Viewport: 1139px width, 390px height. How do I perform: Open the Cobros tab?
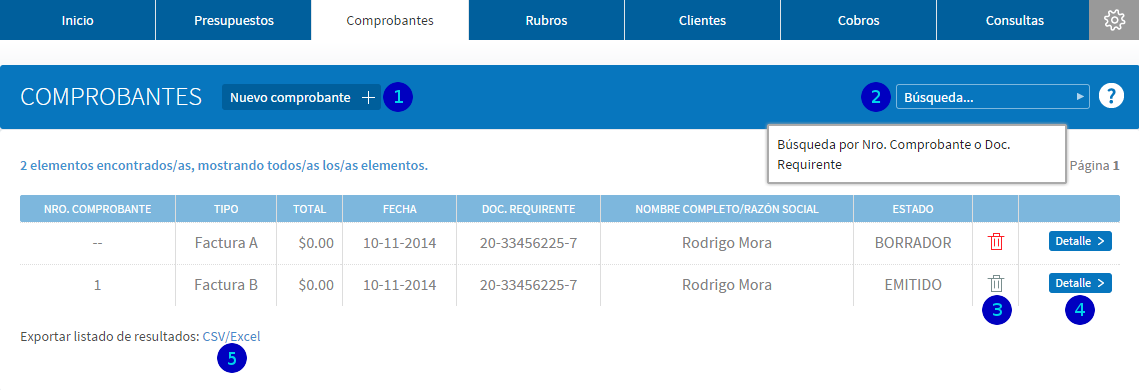tap(859, 20)
